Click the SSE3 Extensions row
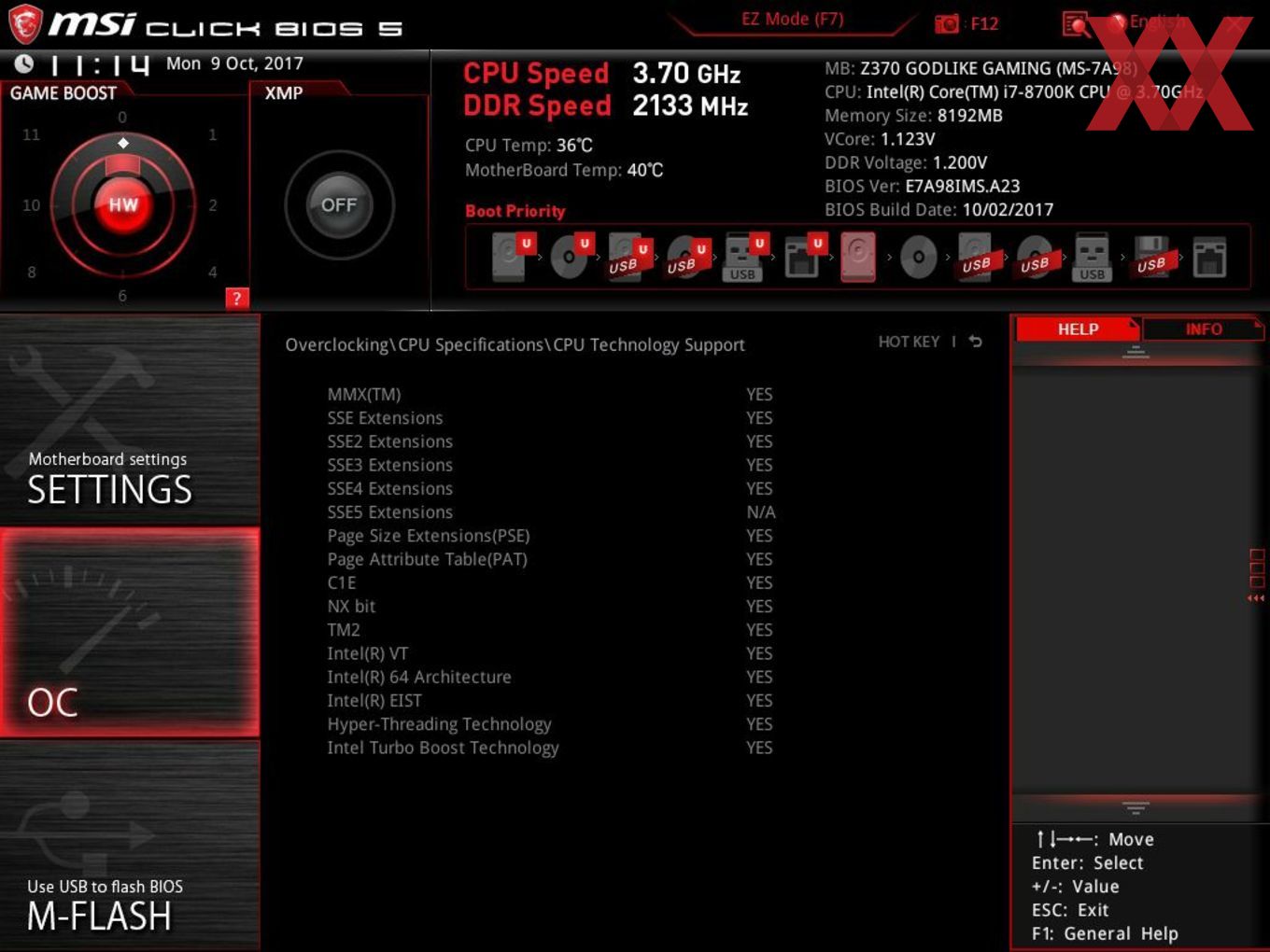This screenshot has width=1270, height=952. tap(551, 465)
